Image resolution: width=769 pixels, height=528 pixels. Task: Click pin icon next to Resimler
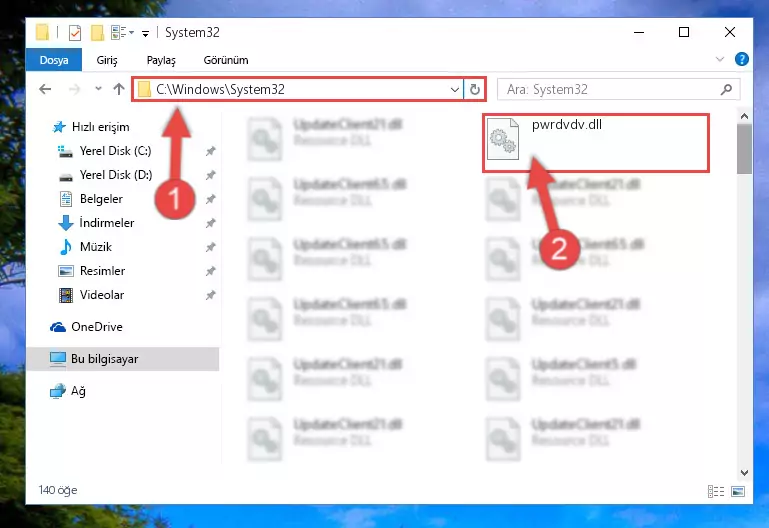[x=210, y=271]
